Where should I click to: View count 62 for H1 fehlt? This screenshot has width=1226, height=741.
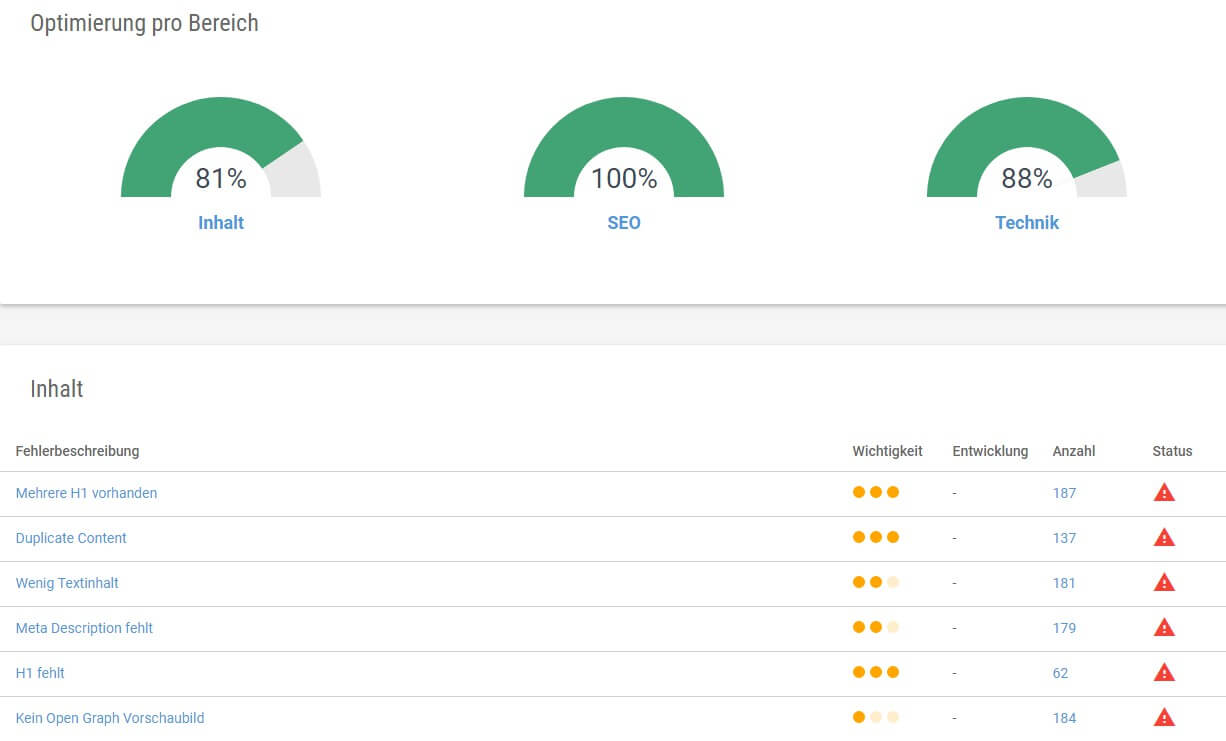pos(1060,673)
